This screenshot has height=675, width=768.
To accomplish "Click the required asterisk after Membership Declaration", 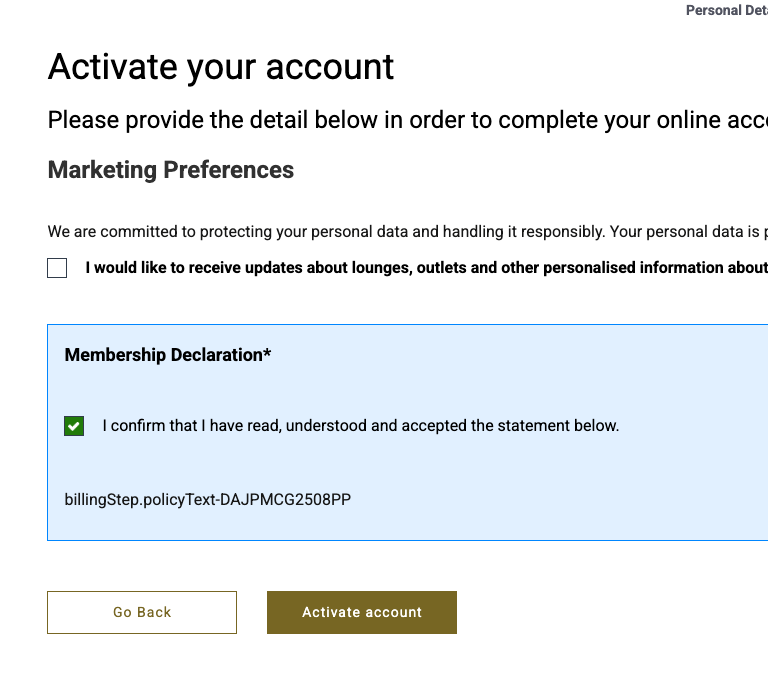I will pyautogui.click(x=267, y=353).
